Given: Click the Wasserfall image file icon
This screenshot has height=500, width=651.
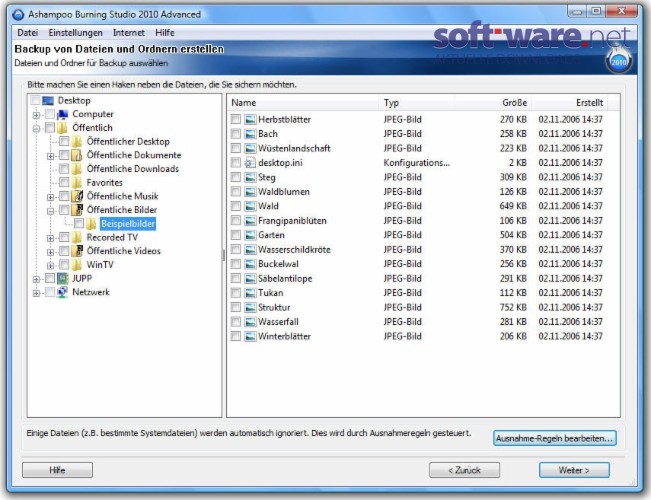Looking at the screenshot, I should click(250, 322).
